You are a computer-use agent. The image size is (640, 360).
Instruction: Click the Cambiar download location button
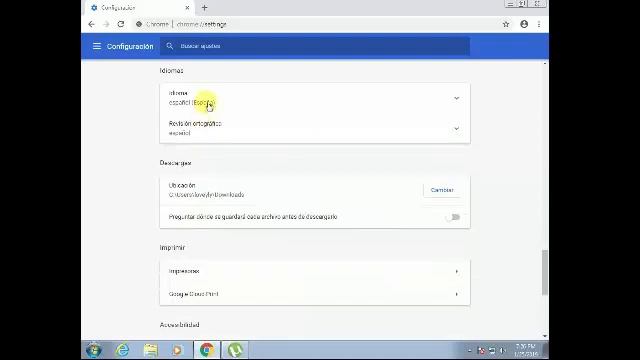(x=442, y=190)
